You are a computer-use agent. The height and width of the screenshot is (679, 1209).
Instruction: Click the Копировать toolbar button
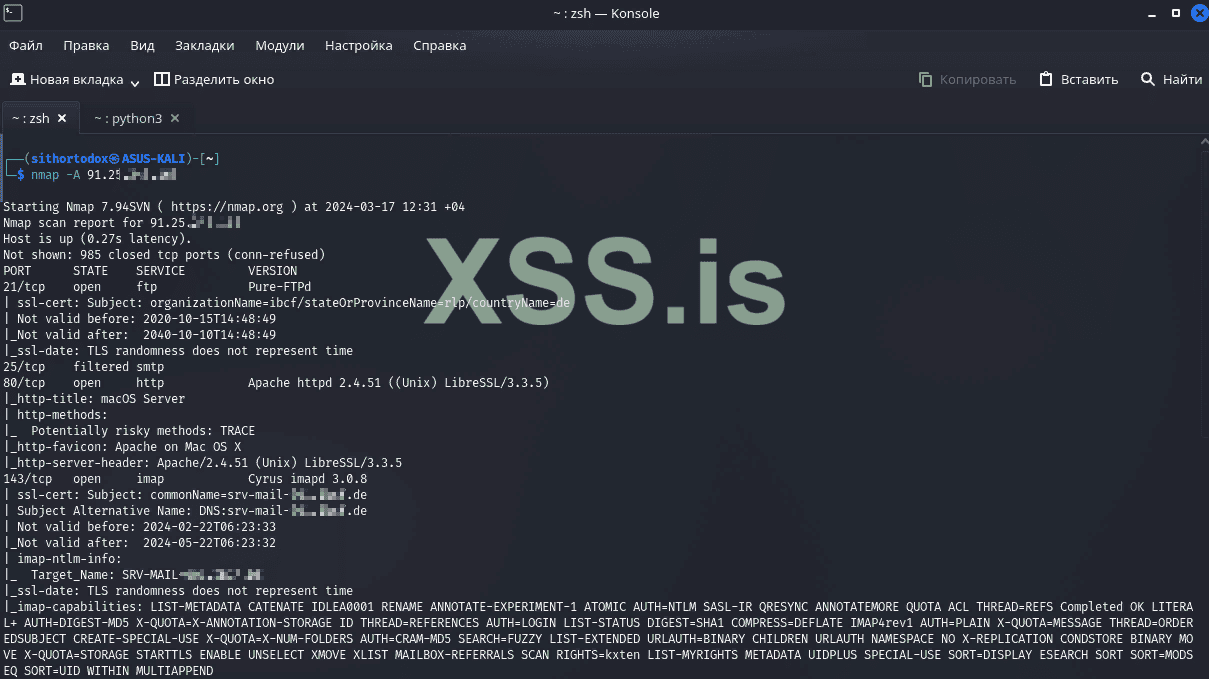967,79
